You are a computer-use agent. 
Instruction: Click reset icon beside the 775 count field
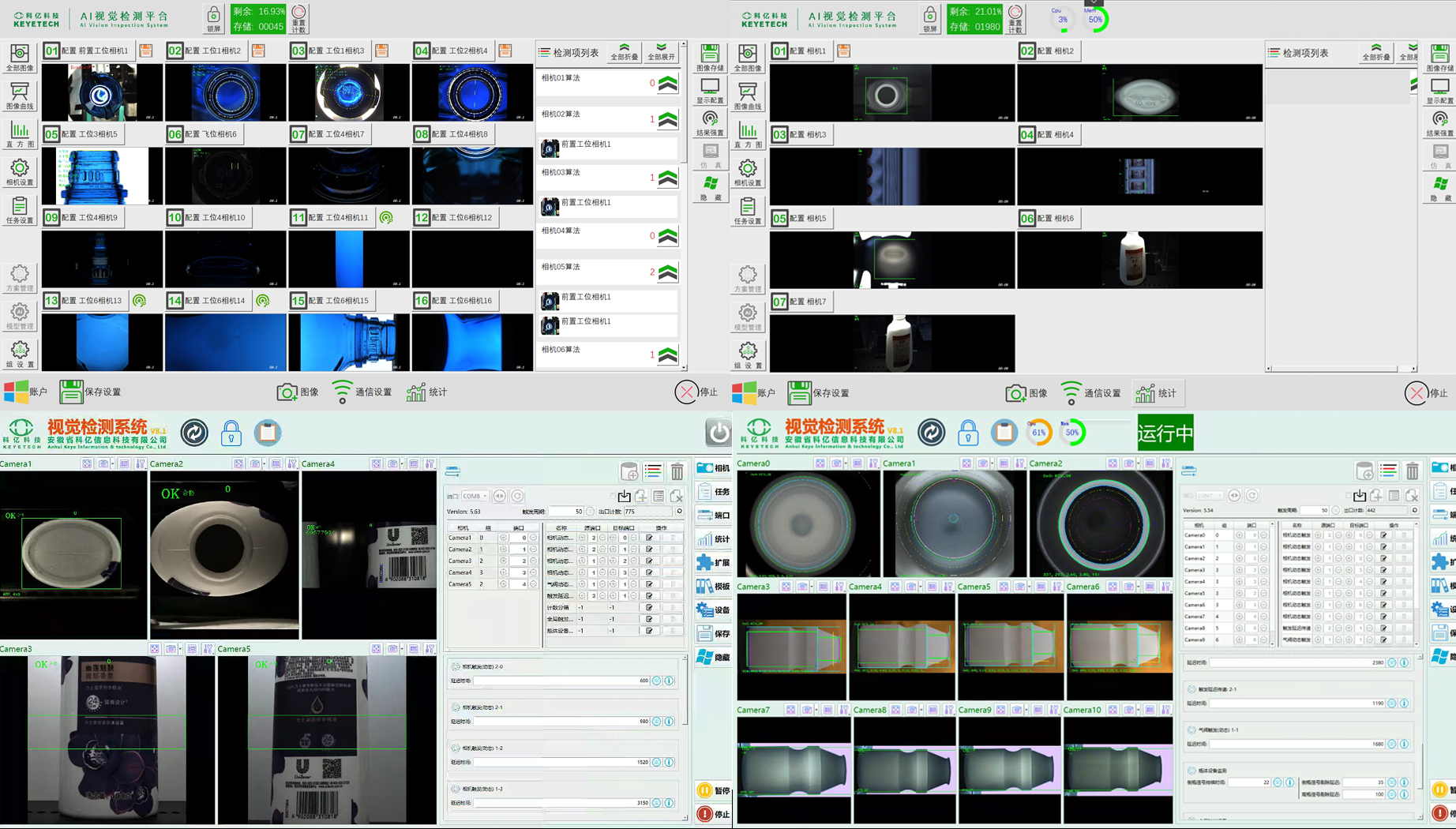679,512
